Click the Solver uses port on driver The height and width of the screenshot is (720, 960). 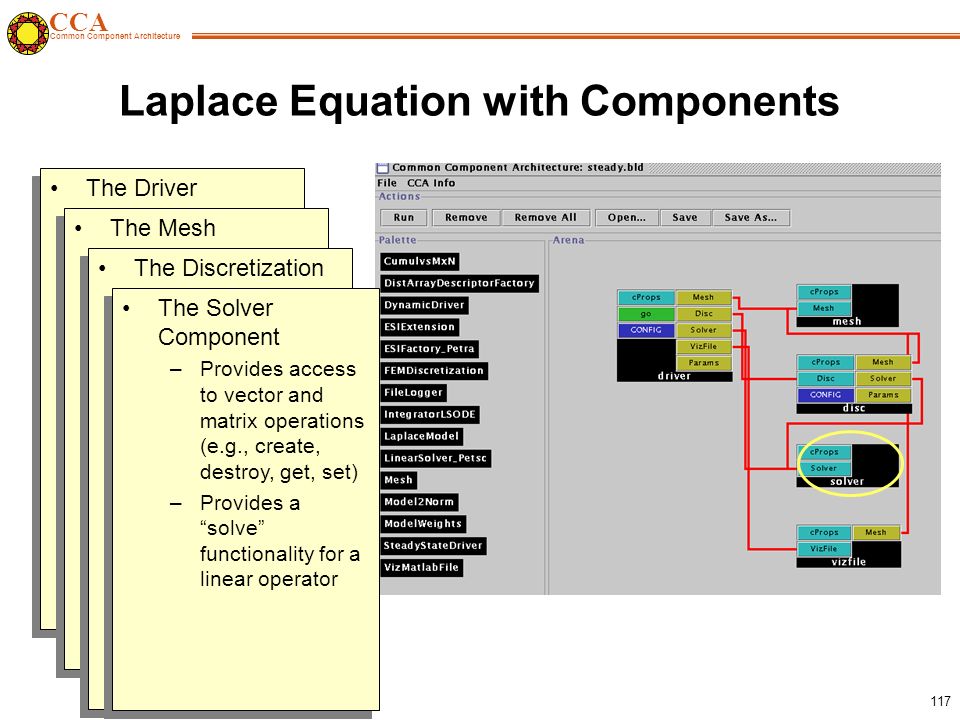[703, 330]
